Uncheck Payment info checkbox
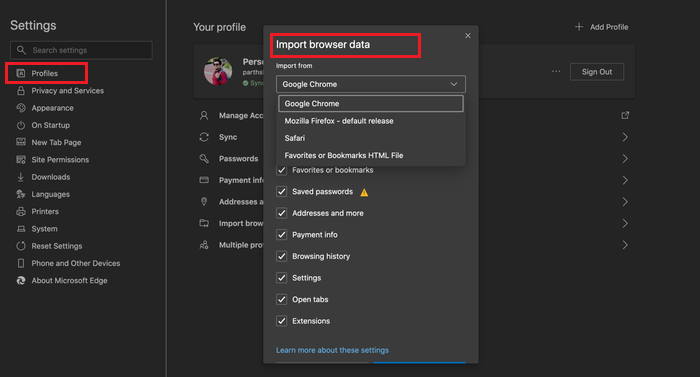 (281, 235)
